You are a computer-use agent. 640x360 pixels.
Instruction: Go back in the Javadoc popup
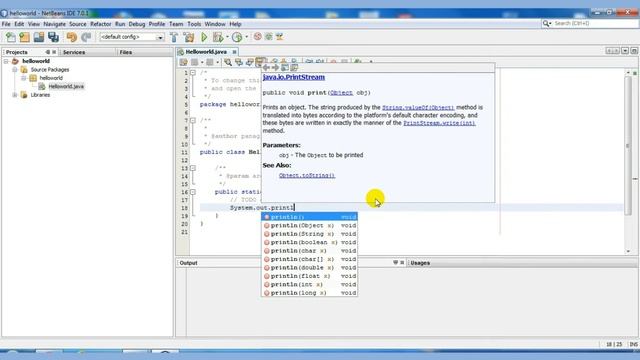(x=266, y=67)
